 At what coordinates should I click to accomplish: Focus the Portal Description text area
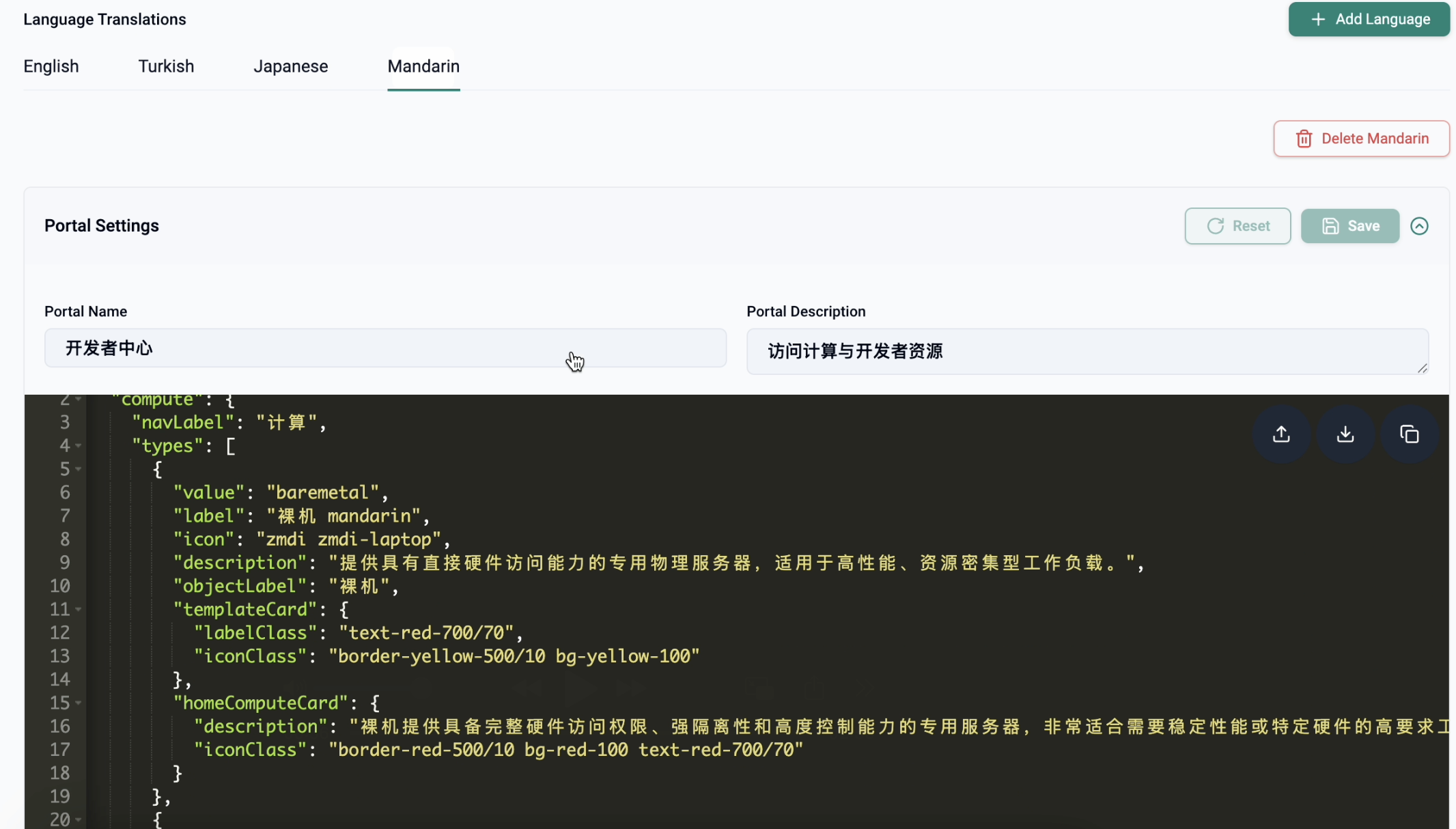tap(1087, 351)
